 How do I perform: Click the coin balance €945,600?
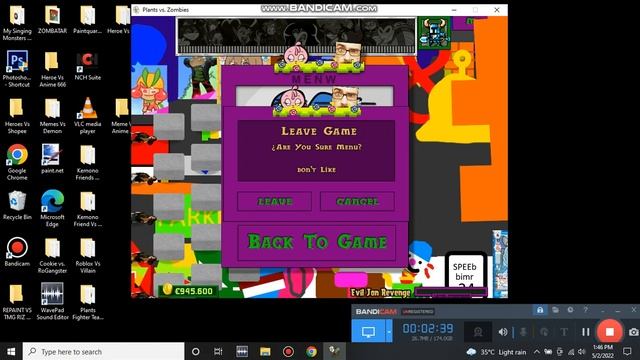coord(188,291)
